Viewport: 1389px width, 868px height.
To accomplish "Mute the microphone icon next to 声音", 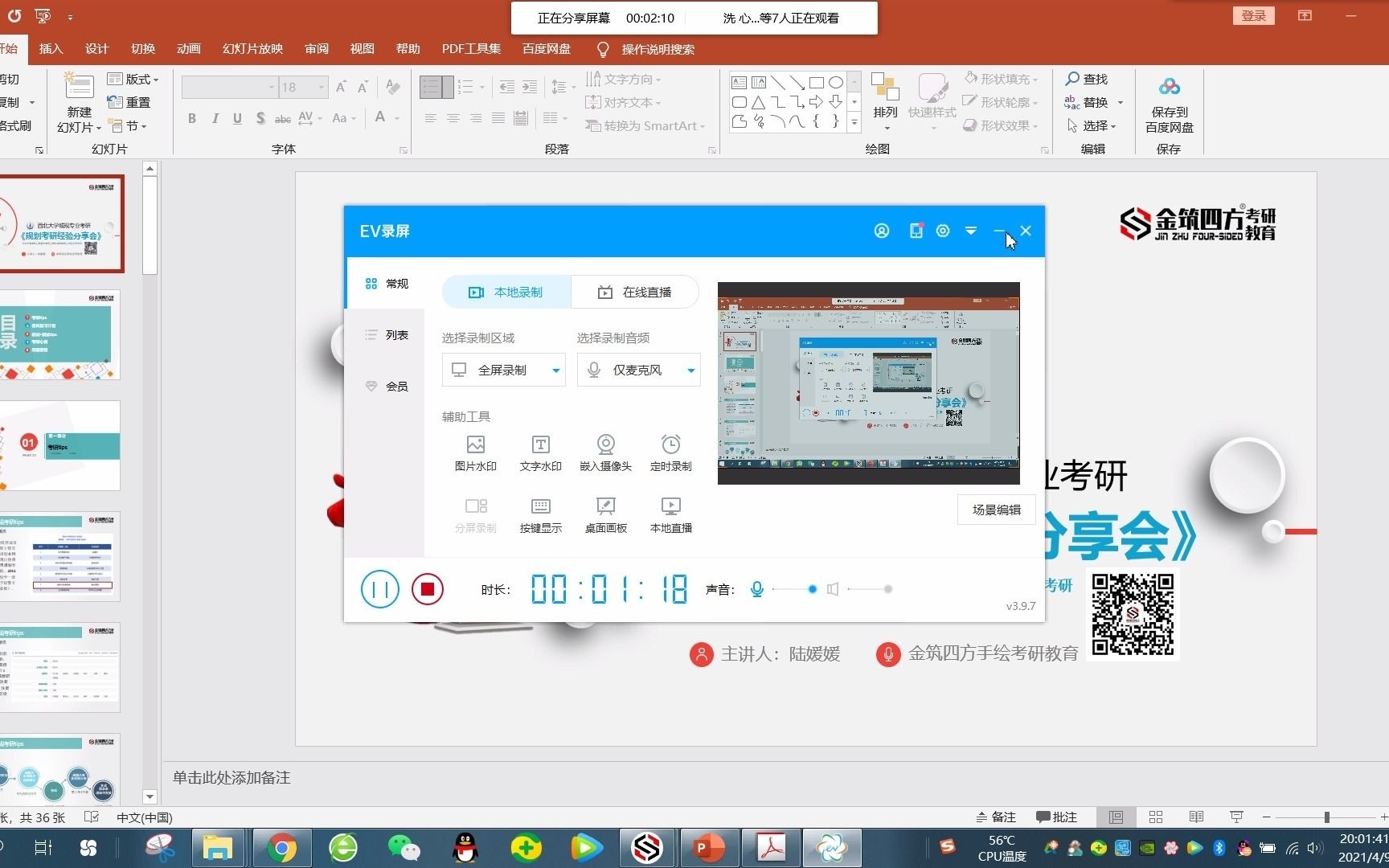I will [756, 589].
